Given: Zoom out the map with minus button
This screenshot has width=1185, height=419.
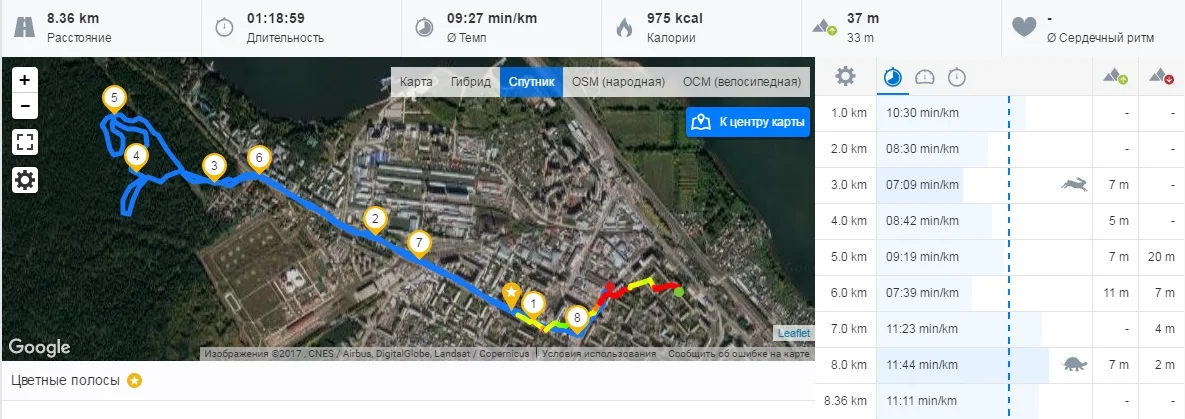Looking at the screenshot, I should click(25, 106).
